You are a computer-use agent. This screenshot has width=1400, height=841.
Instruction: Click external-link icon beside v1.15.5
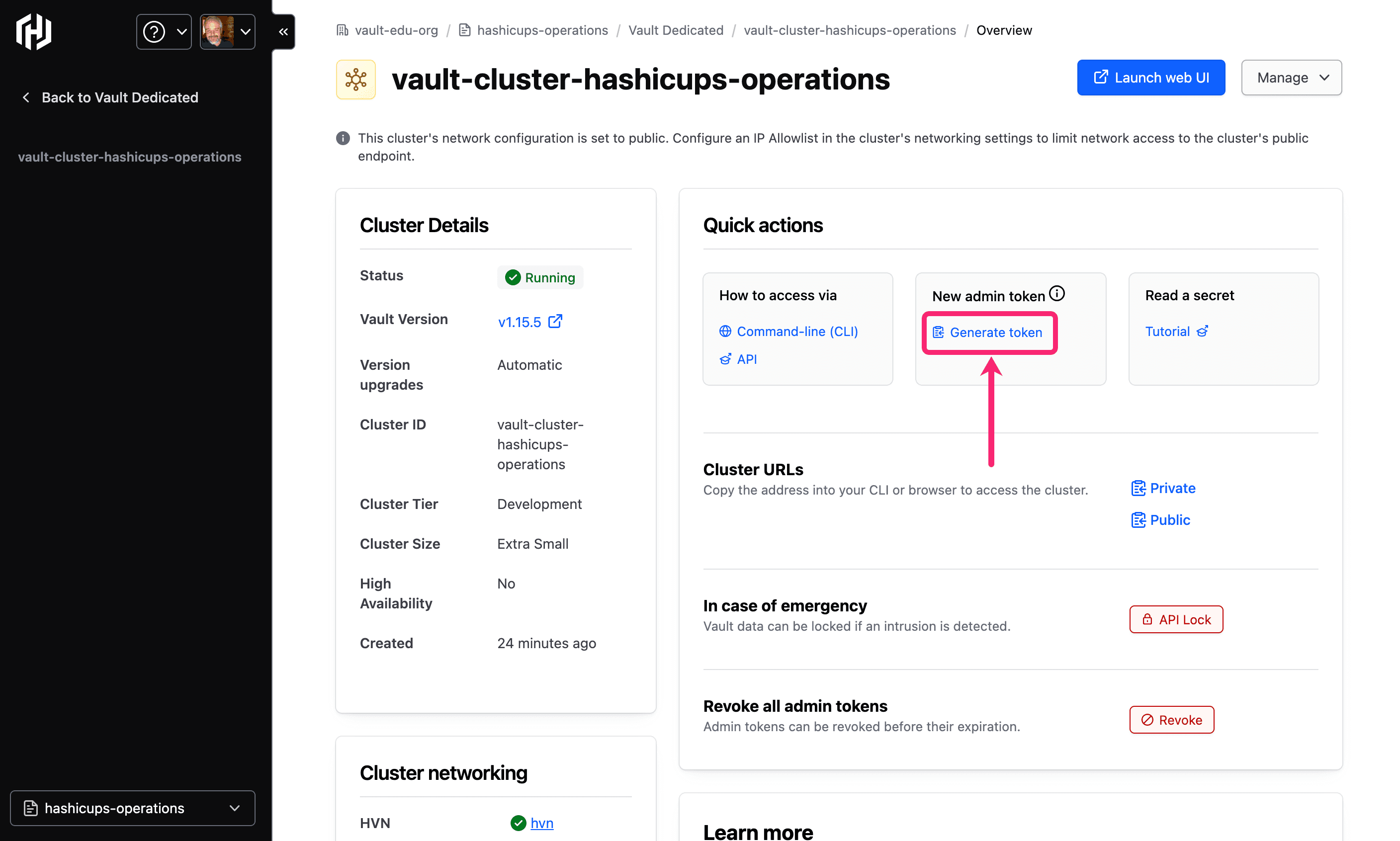tap(555, 321)
